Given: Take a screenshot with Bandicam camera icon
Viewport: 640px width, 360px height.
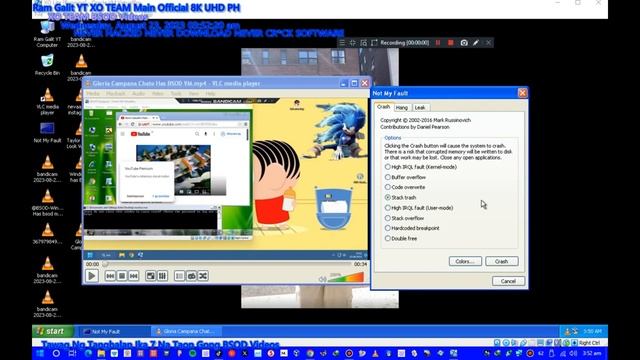Looking at the screenshot, I should [x=464, y=42].
